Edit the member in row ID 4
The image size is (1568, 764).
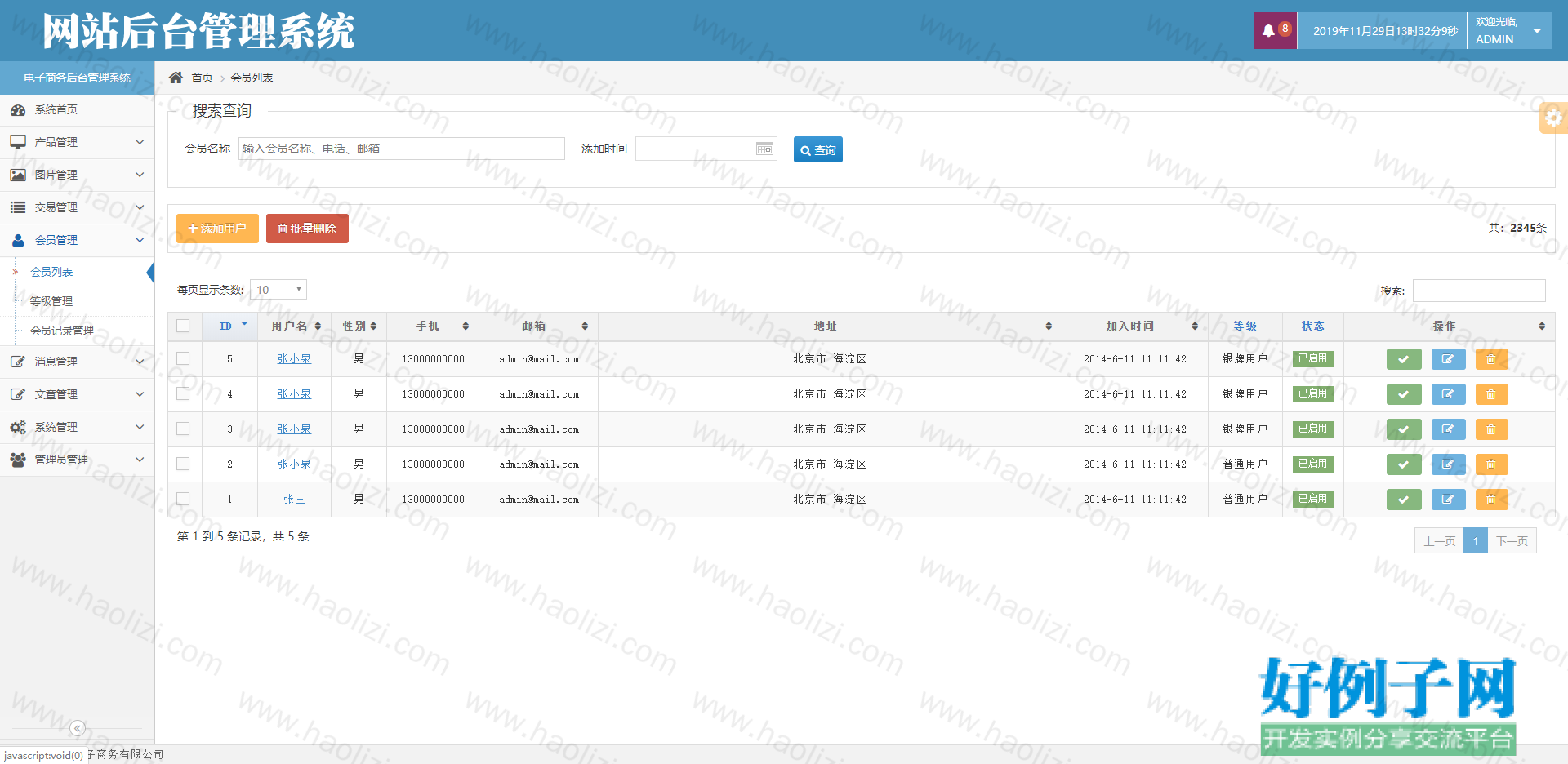[x=1448, y=394]
